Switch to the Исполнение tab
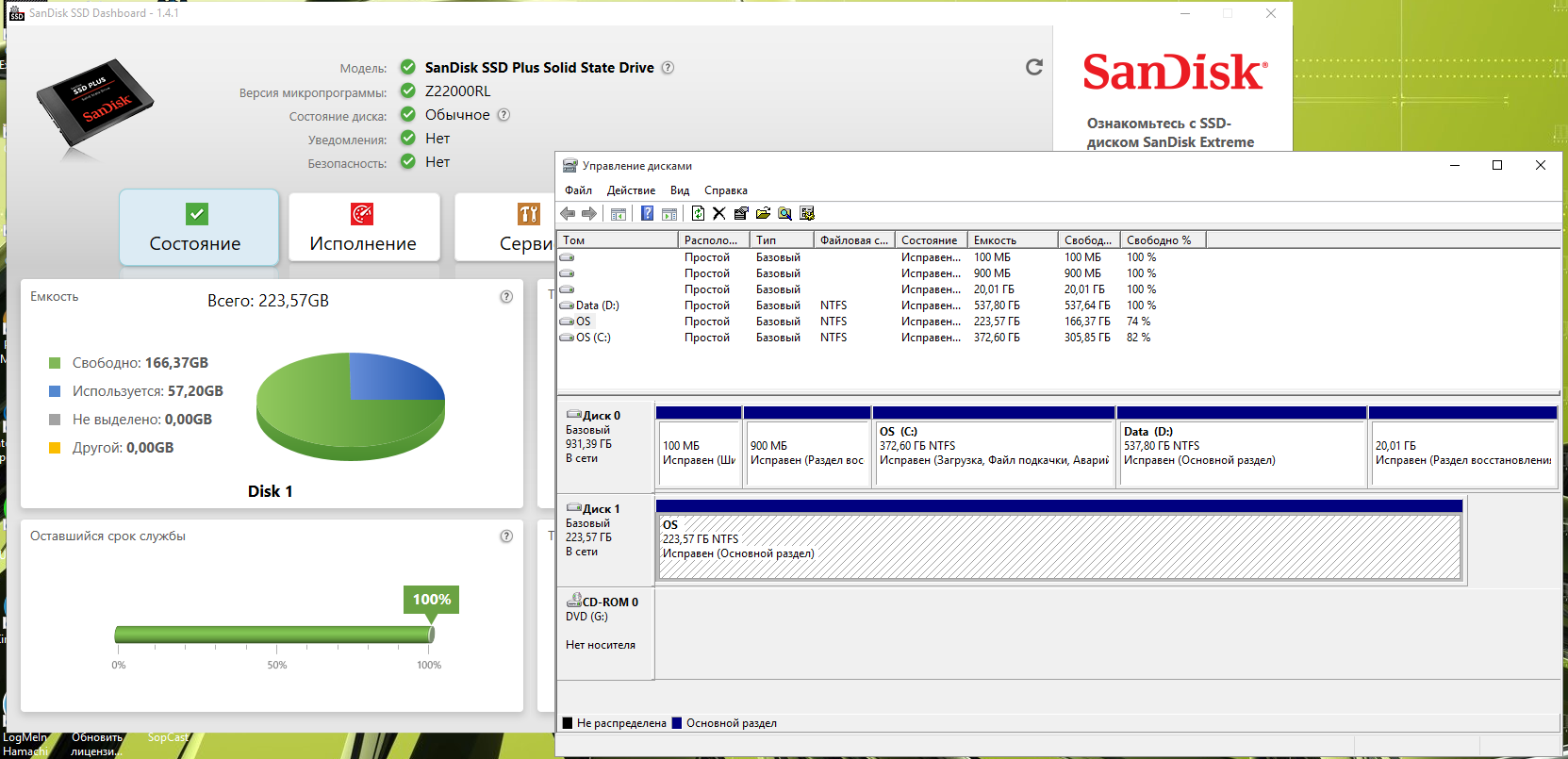1568x759 pixels. coord(364,227)
